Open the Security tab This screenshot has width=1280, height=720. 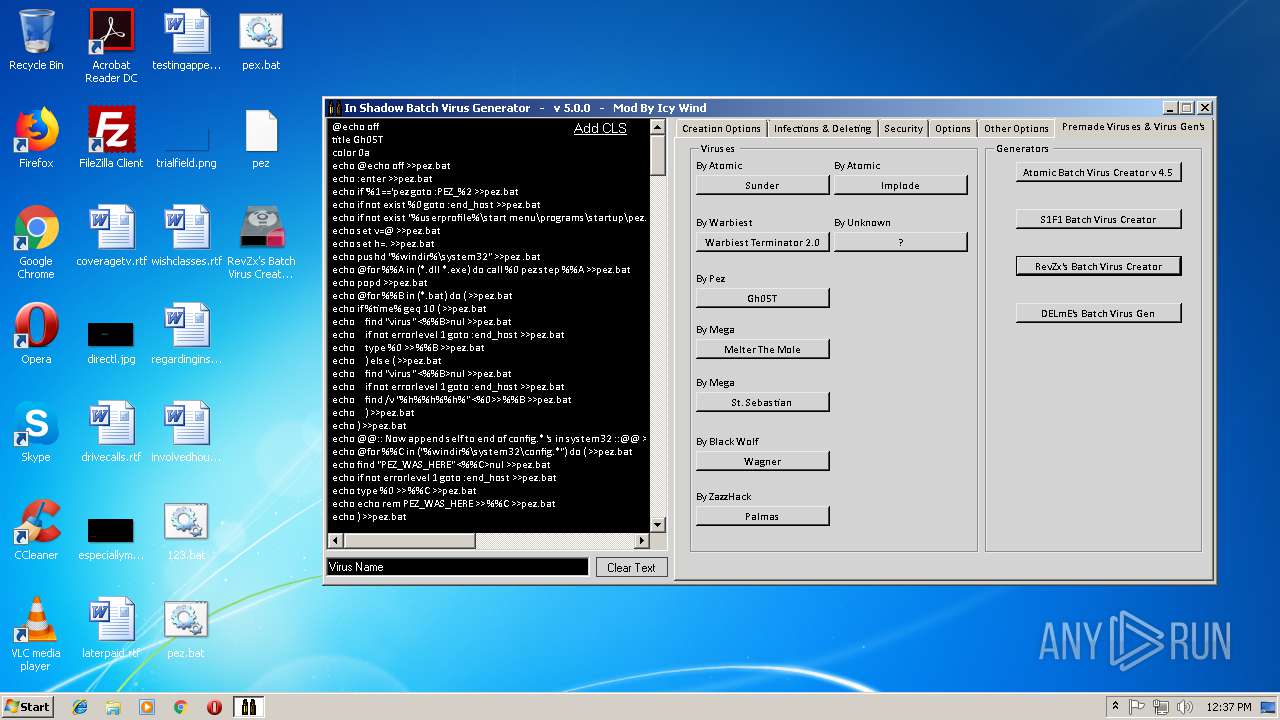pyautogui.click(x=903, y=128)
